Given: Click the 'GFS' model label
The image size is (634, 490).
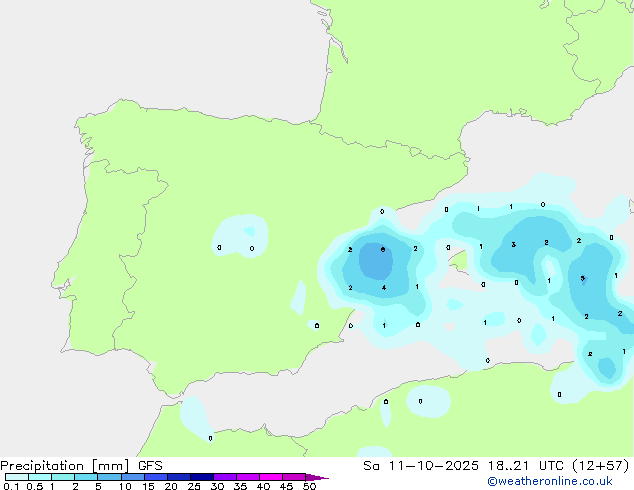Looking at the screenshot, I should pyautogui.click(x=150, y=466).
